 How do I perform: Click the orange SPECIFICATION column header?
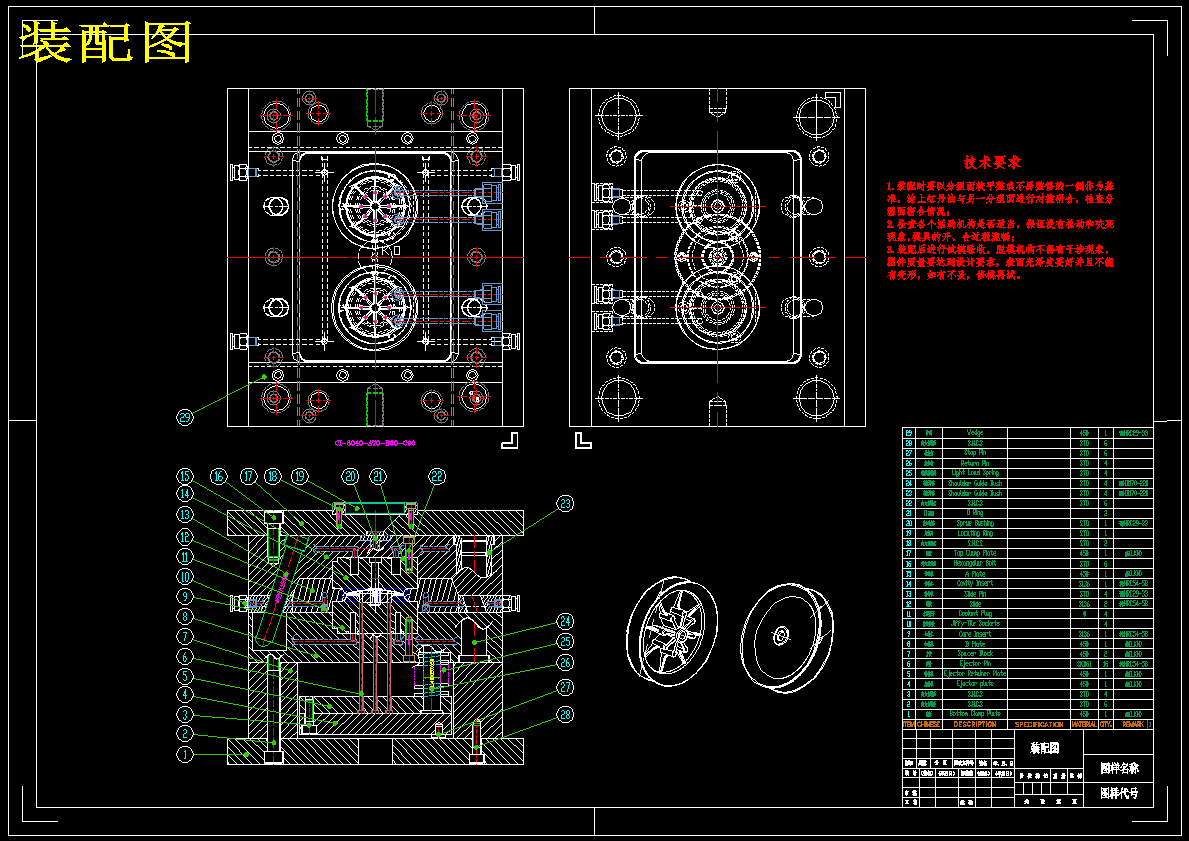pos(1039,724)
